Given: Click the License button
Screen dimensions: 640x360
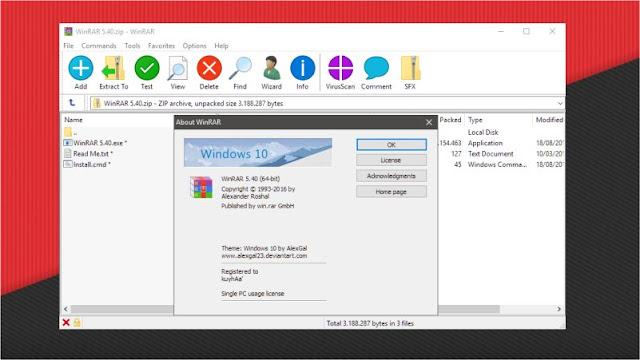Looking at the screenshot, I should 391,160.
